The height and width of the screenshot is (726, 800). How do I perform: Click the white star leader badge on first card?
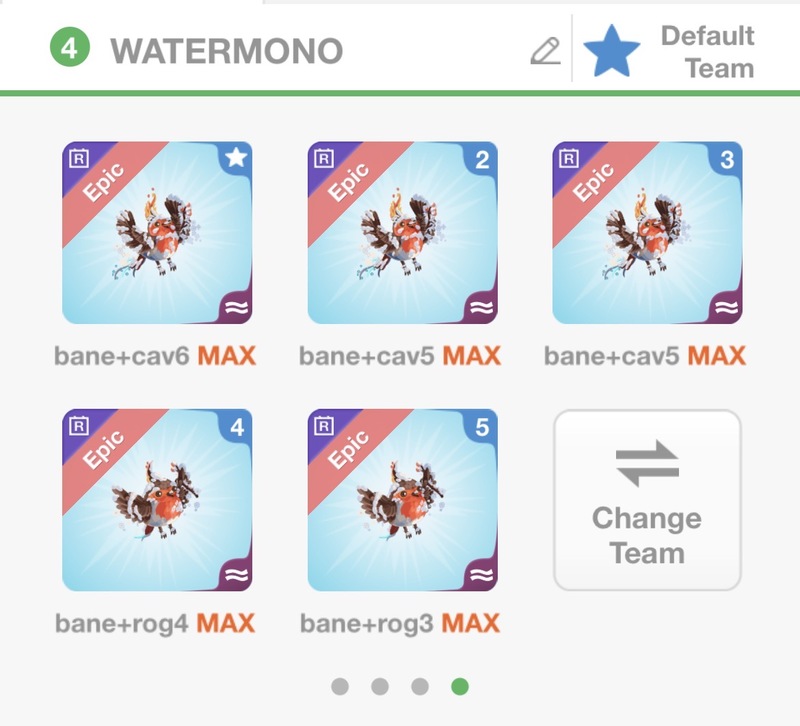tap(235, 157)
